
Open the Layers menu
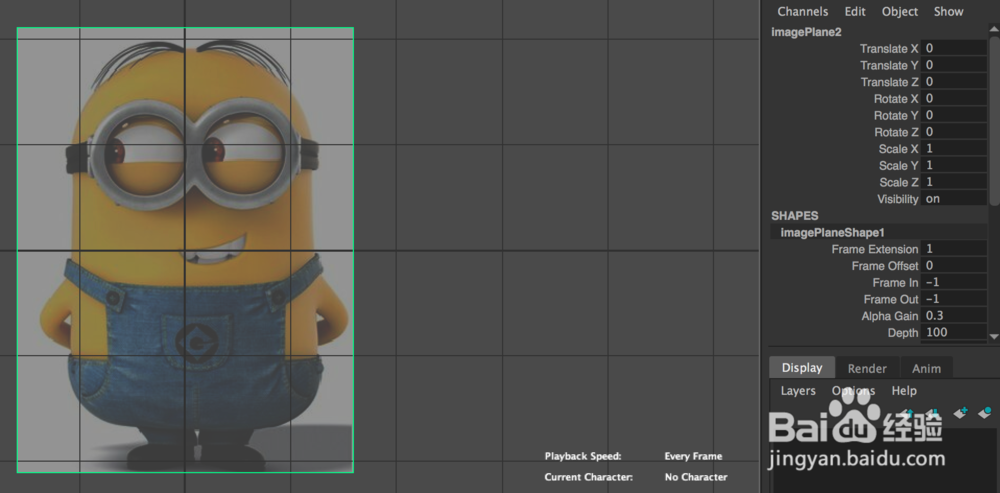(798, 391)
